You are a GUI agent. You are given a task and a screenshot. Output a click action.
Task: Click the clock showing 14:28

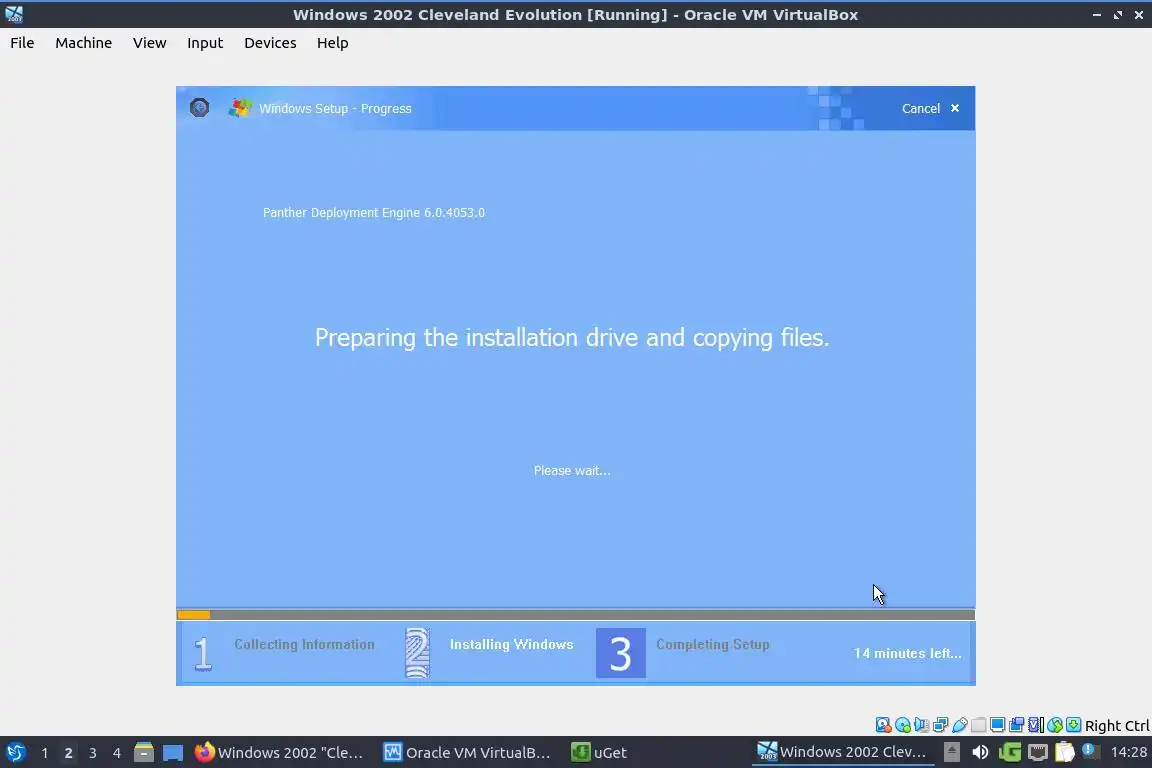coord(1128,752)
